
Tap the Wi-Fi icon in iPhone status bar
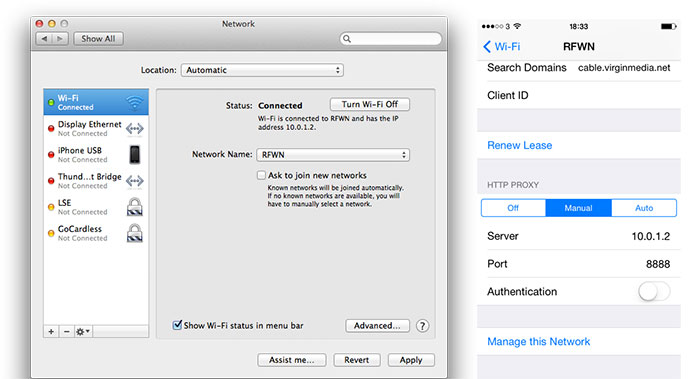pos(517,26)
